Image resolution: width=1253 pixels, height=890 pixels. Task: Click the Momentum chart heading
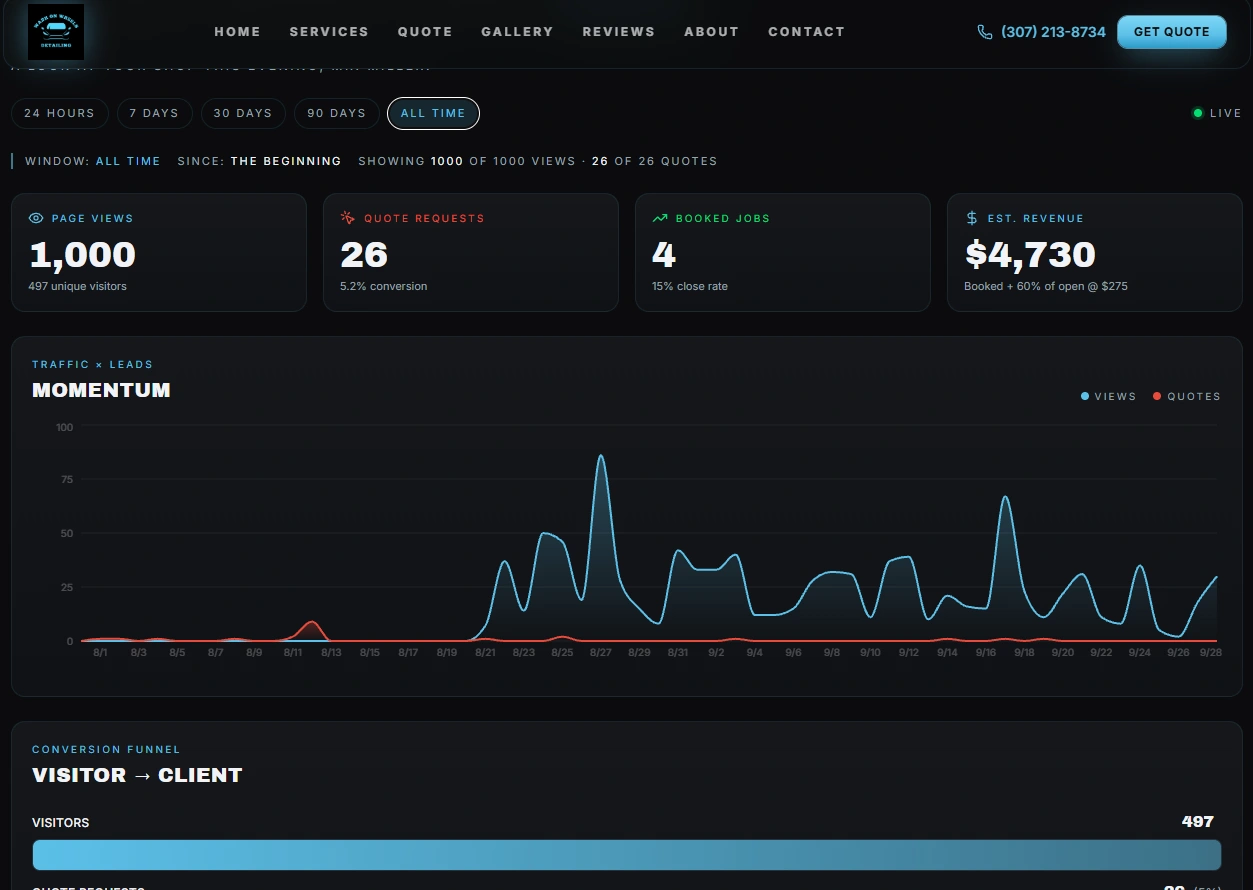click(x=101, y=390)
